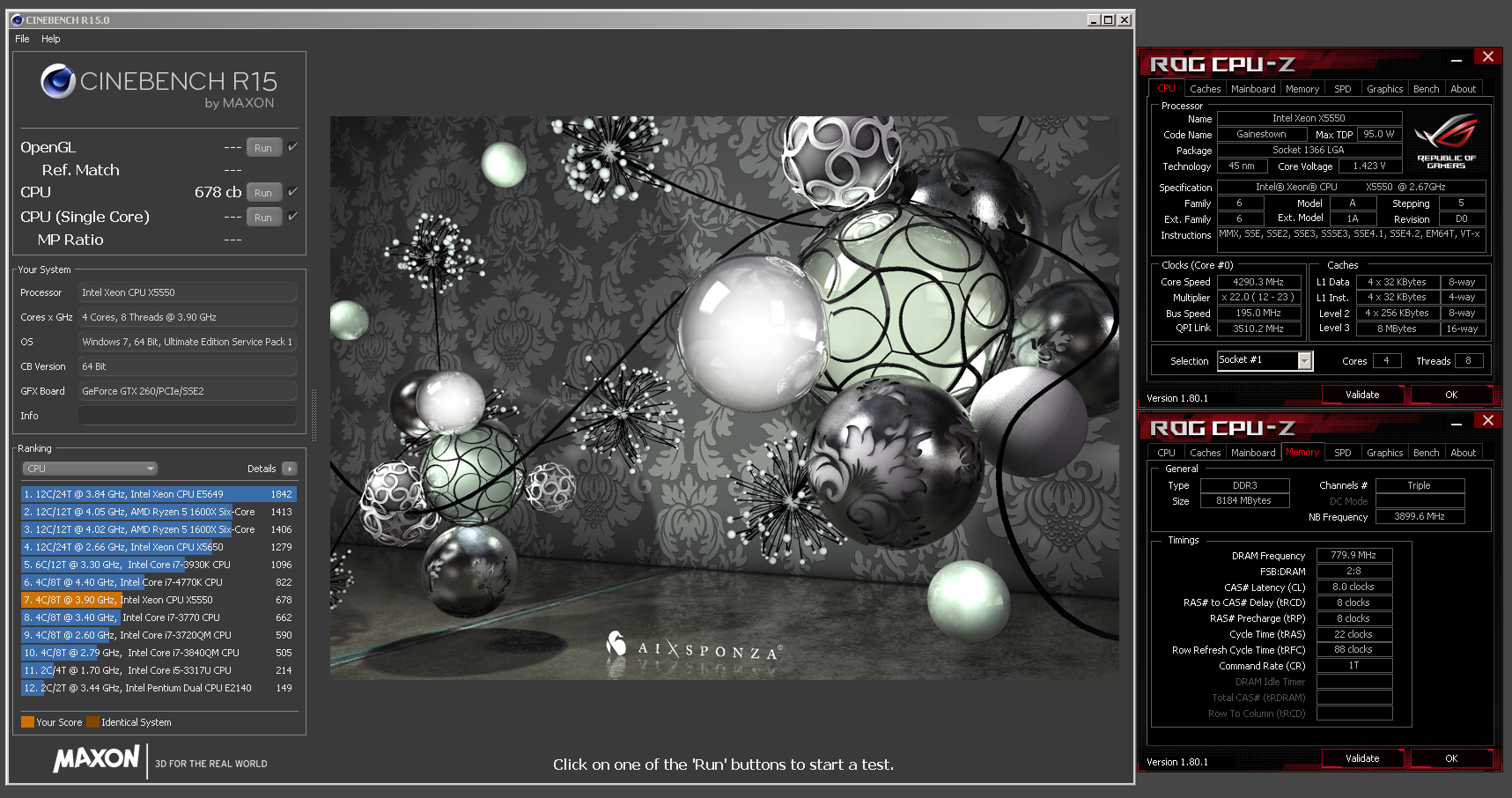Click the Core Voltage value 1.423 V
The image size is (1512, 798).
coord(1368,166)
